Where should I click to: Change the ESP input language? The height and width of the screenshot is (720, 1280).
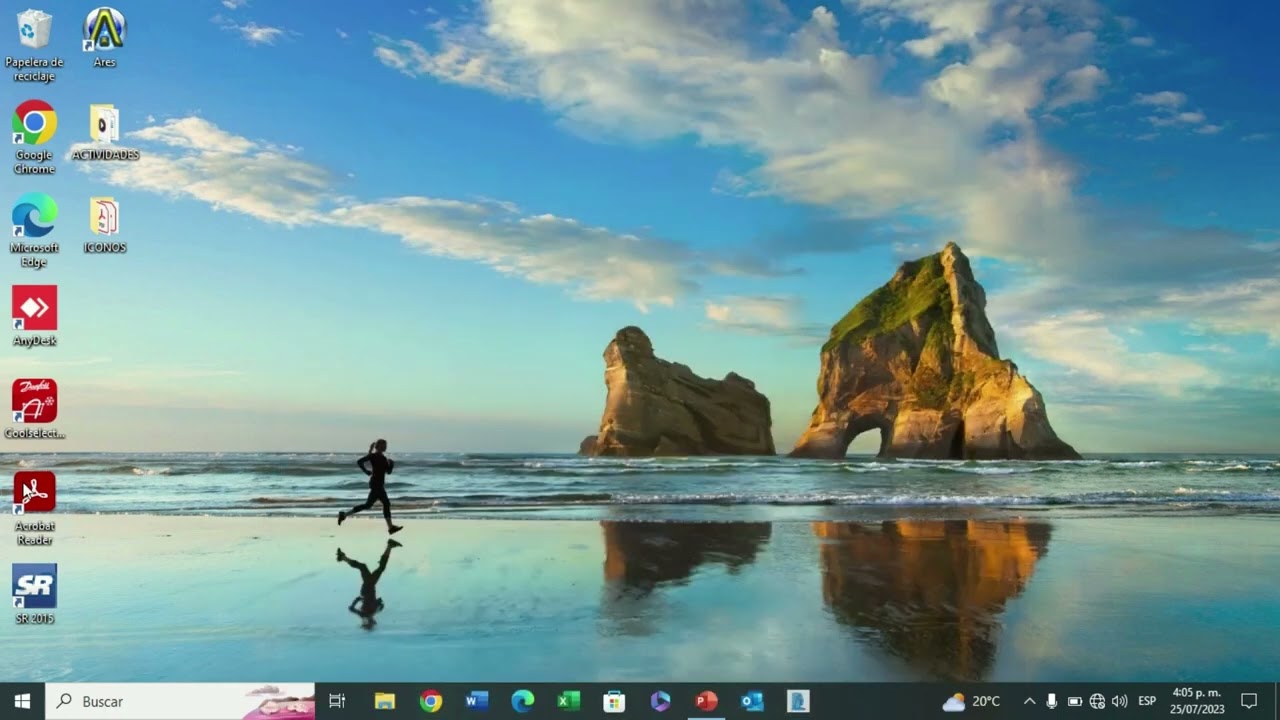coord(1147,701)
